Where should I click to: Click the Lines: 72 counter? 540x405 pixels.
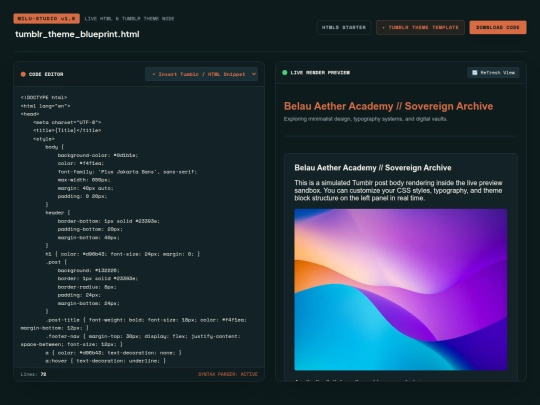33,374
